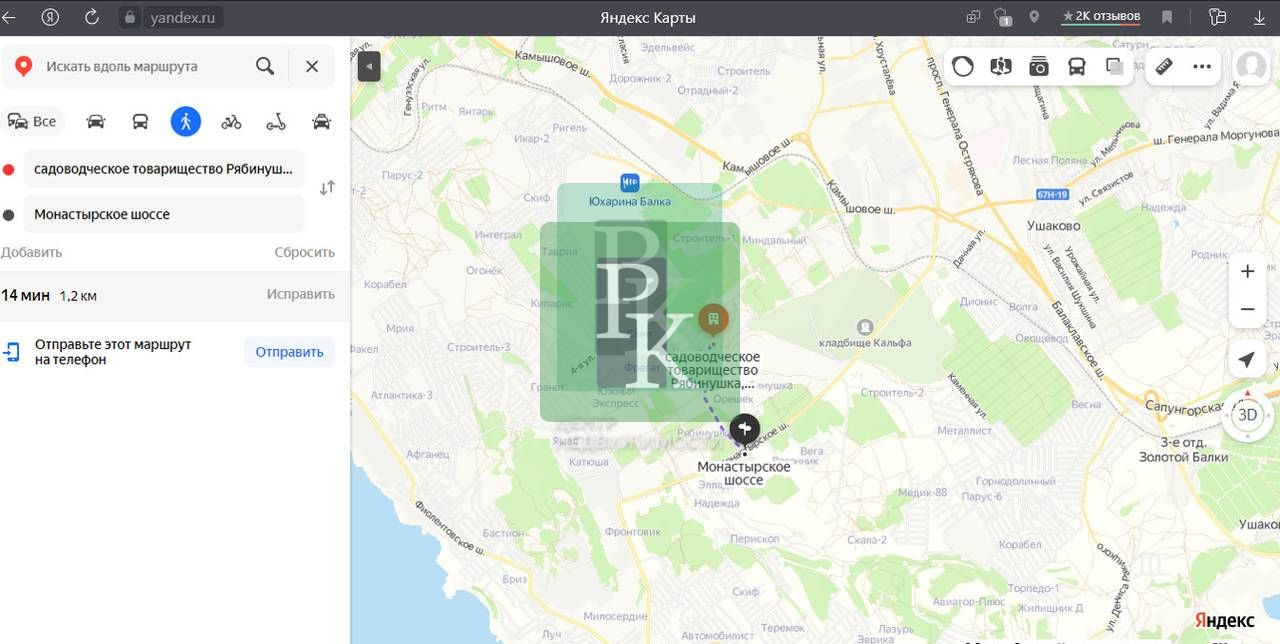This screenshot has width=1280, height=644.
Task: Open the user profile avatar
Action: coord(1251,66)
